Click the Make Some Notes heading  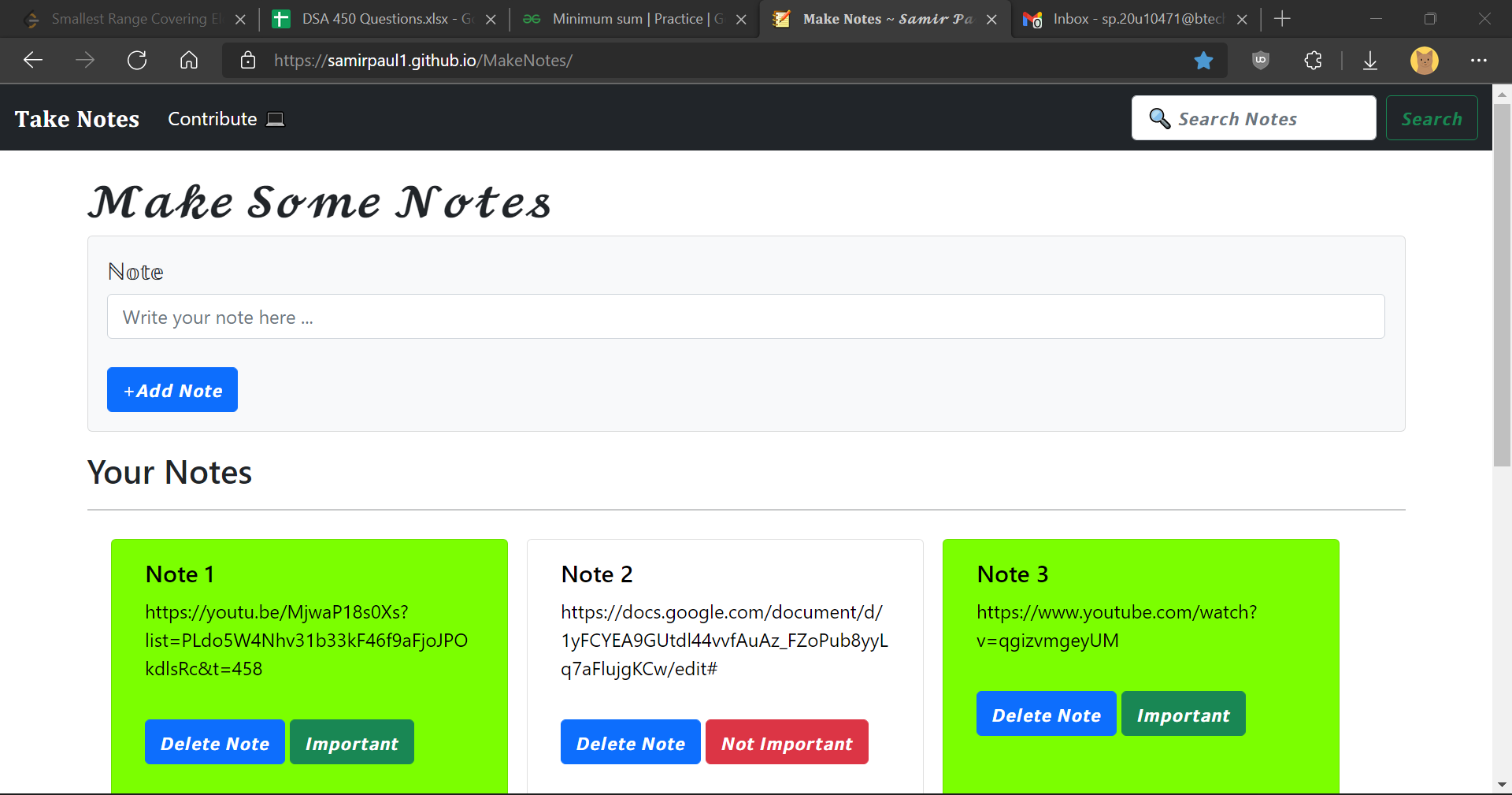pos(319,202)
